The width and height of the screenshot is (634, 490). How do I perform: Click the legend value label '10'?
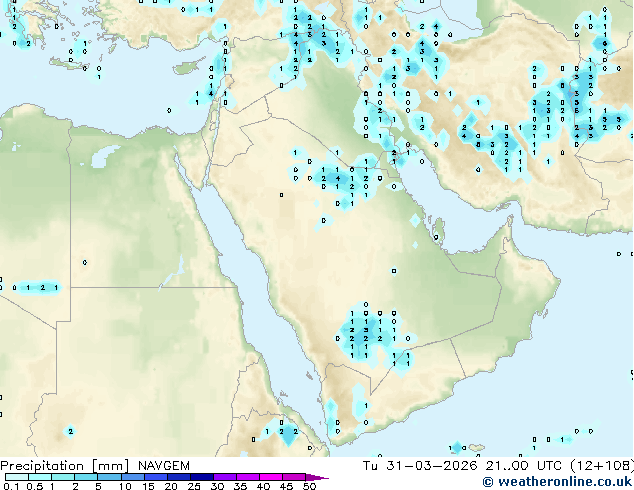pyautogui.click(x=125, y=486)
